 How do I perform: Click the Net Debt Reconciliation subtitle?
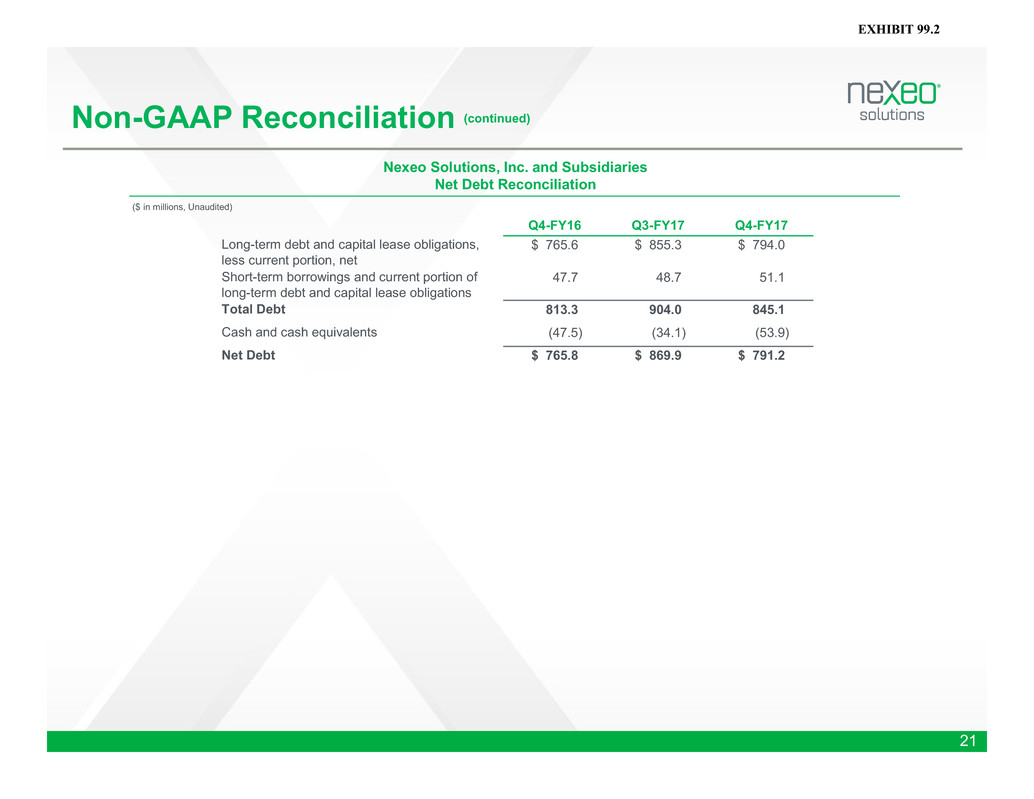coord(515,185)
